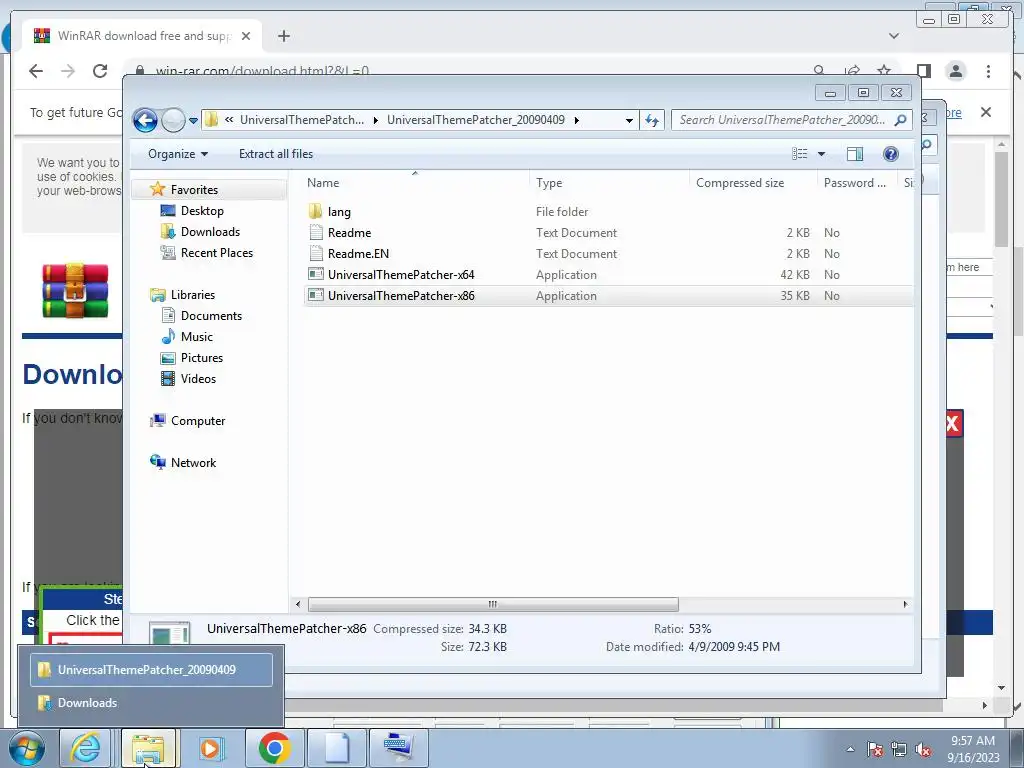Click Extract all files
The width and height of the screenshot is (1024, 768).
[276, 154]
